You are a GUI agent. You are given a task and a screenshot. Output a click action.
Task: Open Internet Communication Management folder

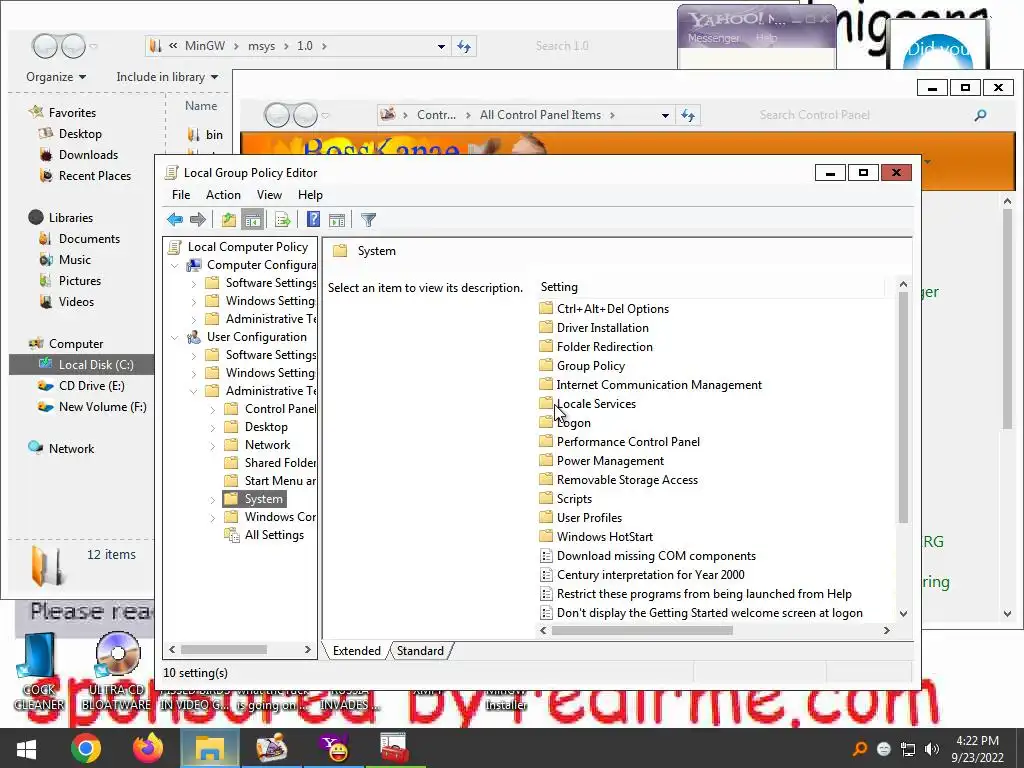(x=659, y=385)
